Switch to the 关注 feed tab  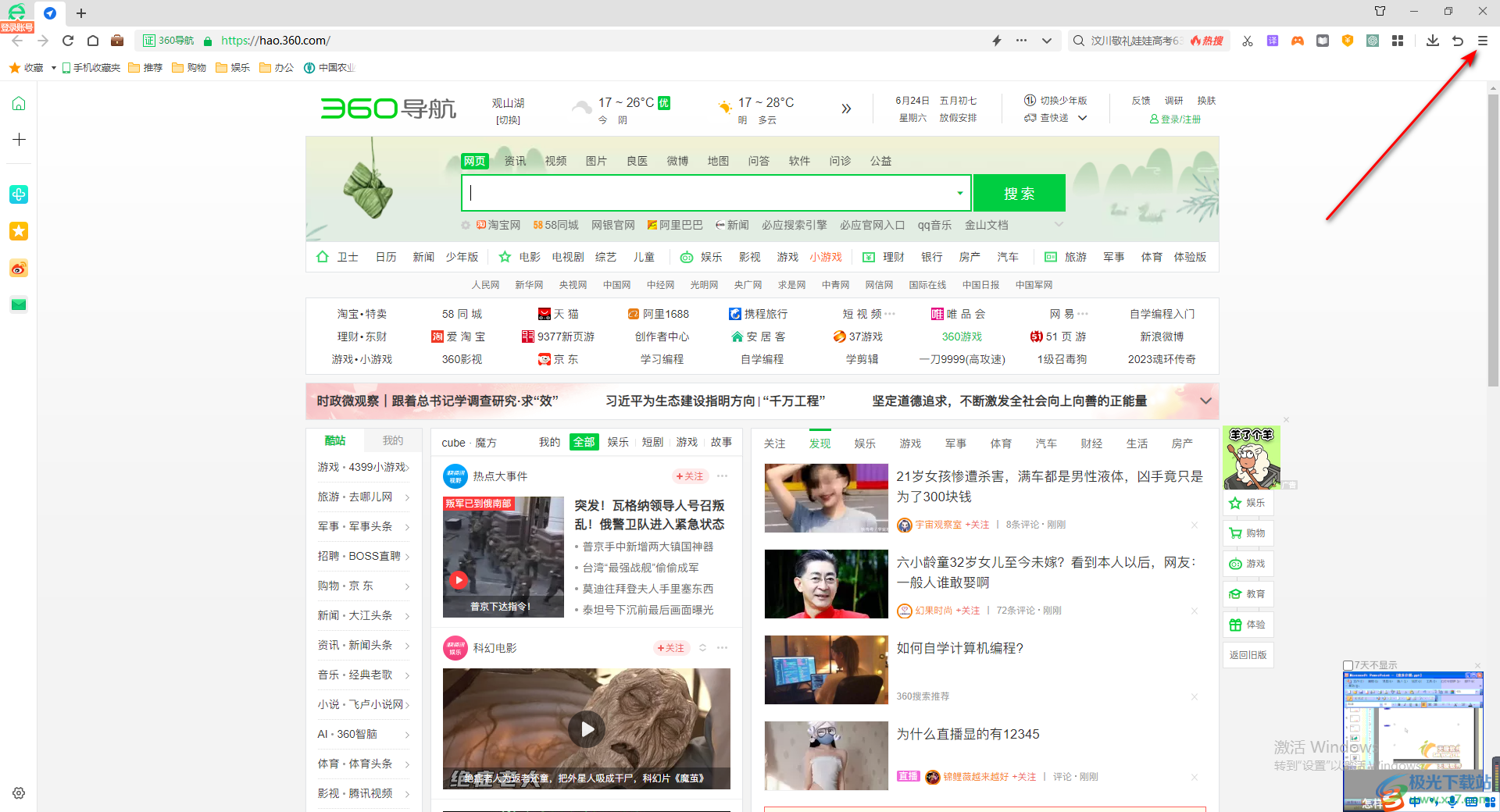coord(774,443)
